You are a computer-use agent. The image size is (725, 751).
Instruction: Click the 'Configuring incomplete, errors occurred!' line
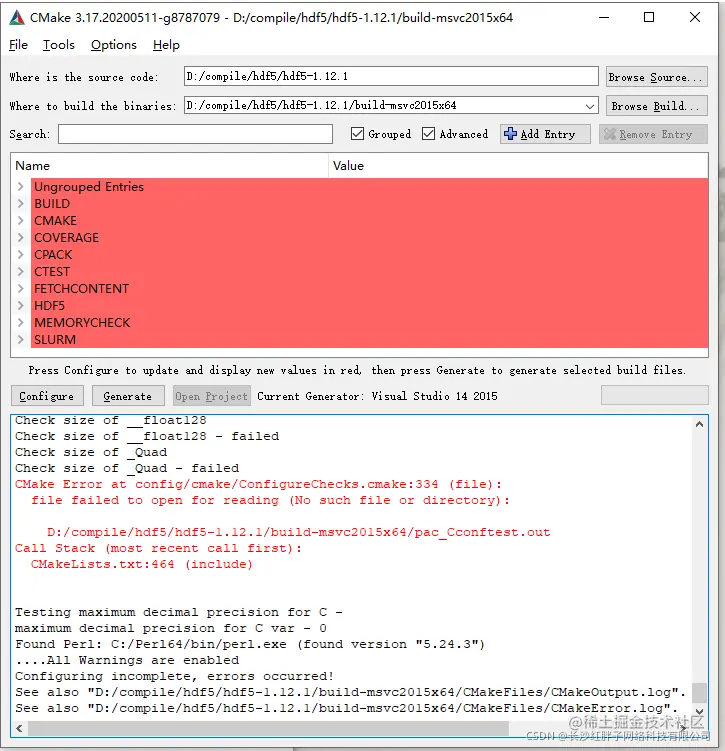tap(174, 676)
